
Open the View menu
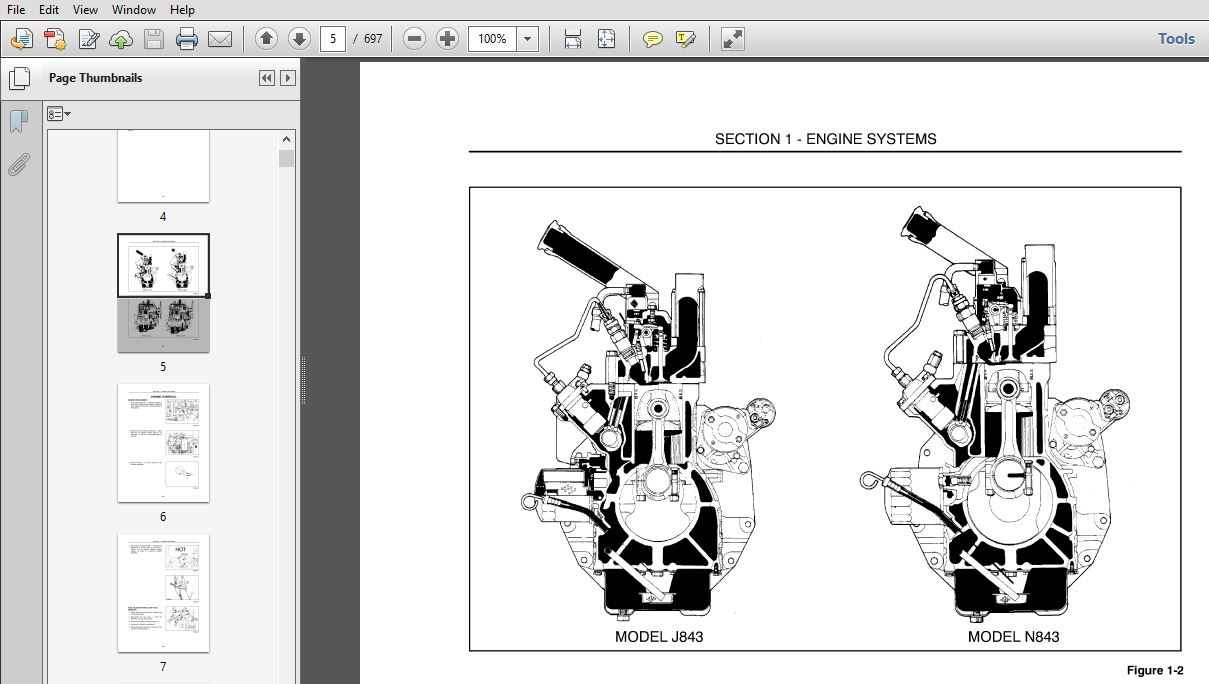click(85, 9)
